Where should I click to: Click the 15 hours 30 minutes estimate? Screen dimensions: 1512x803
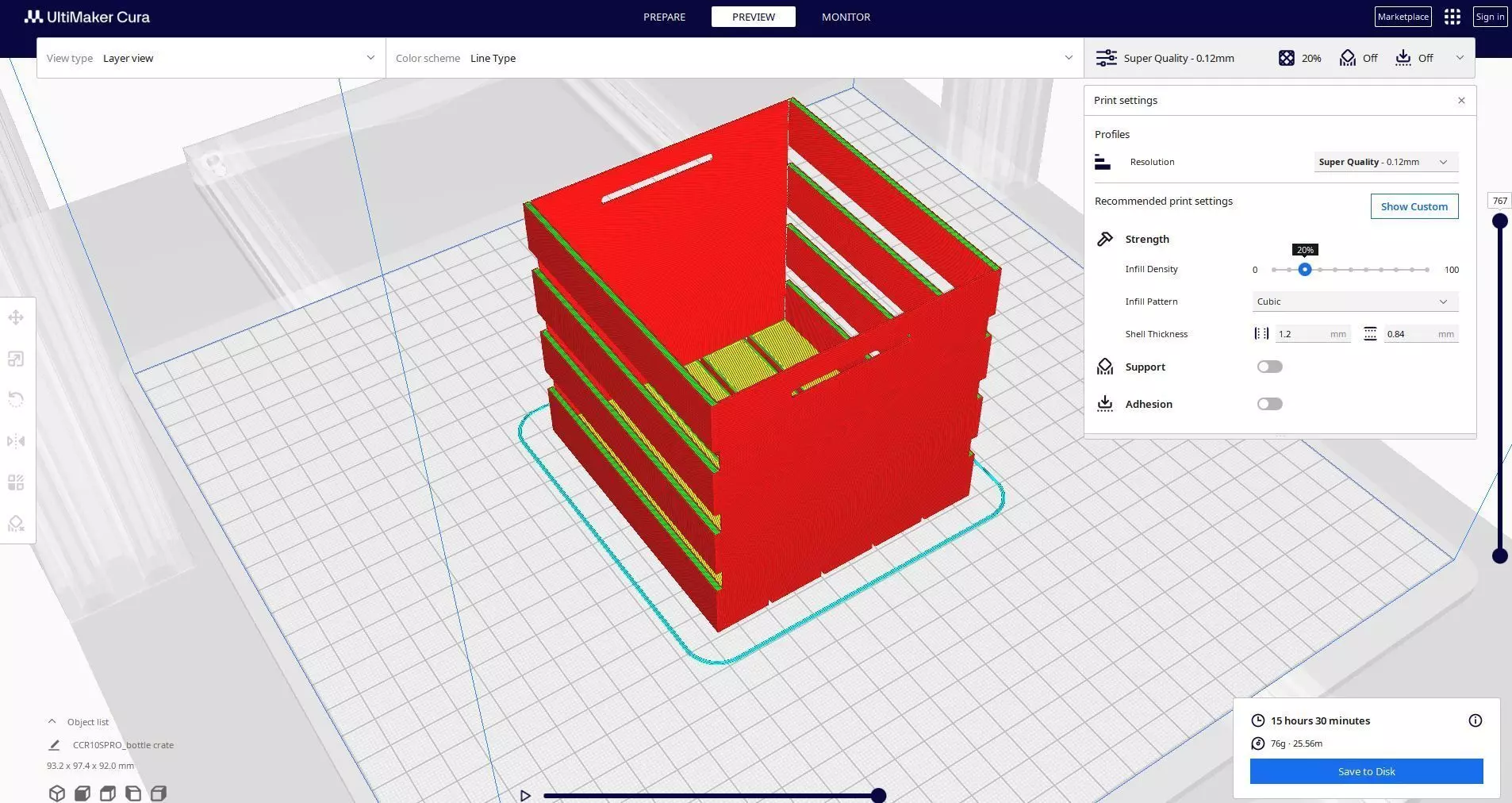click(1320, 720)
